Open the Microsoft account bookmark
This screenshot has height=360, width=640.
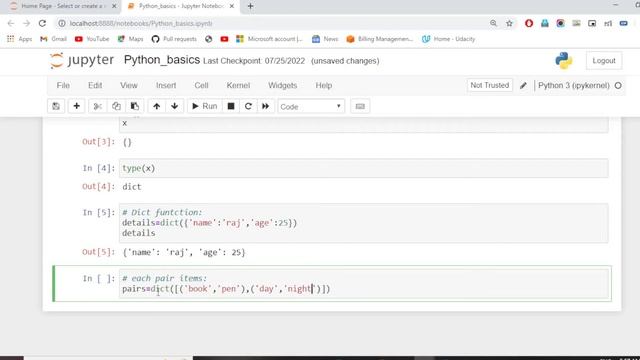tap(269, 39)
